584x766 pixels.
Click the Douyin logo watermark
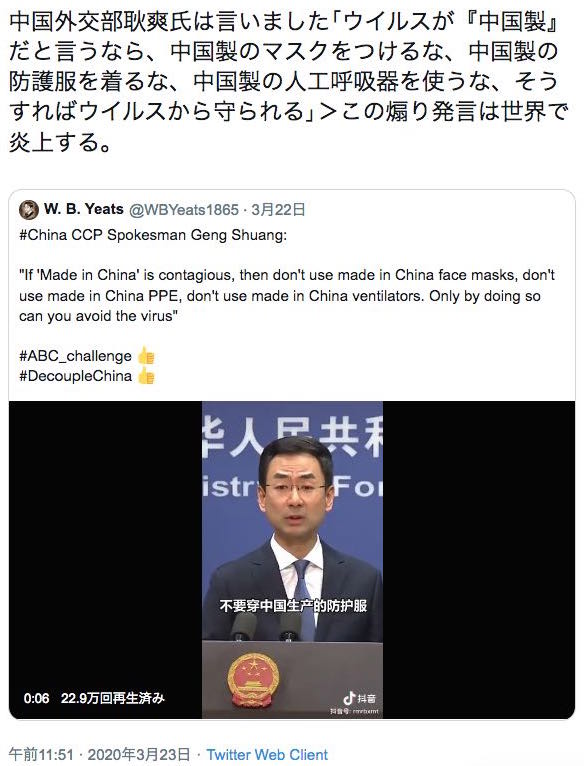[359, 699]
